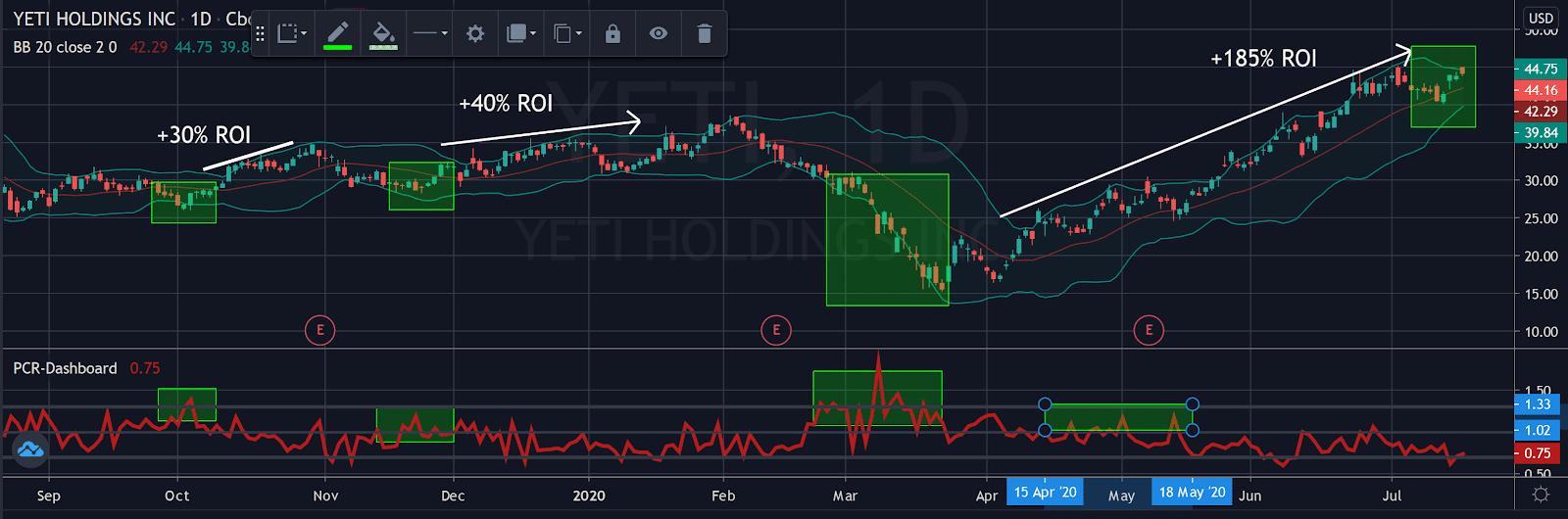This screenshot has height=519, width=1568.
Task: Click the earnings marker E near November
Action: point(320,330)
